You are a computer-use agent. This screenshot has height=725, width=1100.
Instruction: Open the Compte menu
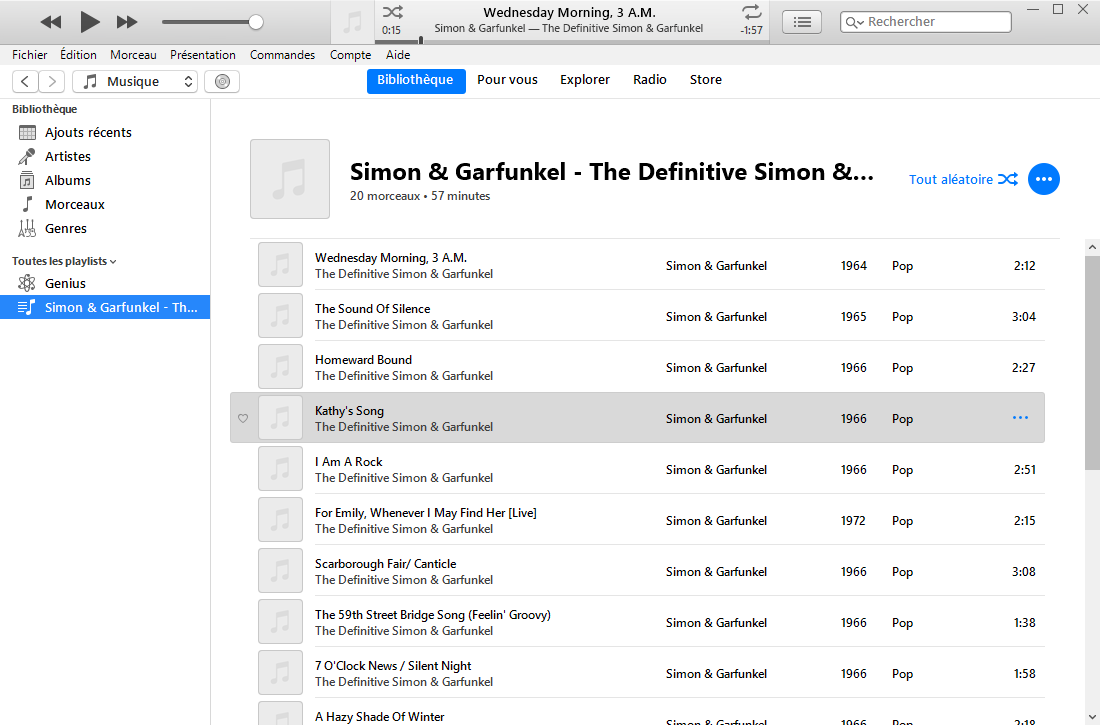tap(350, 55)
